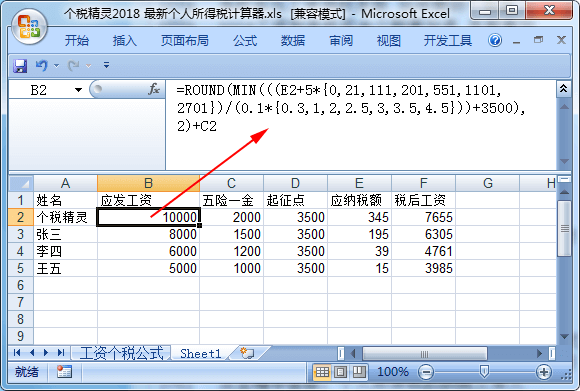The height and width of the screenshot is (391, 580).
Task: Collapse the formula bar with chevron
Action: click(563, 88)
